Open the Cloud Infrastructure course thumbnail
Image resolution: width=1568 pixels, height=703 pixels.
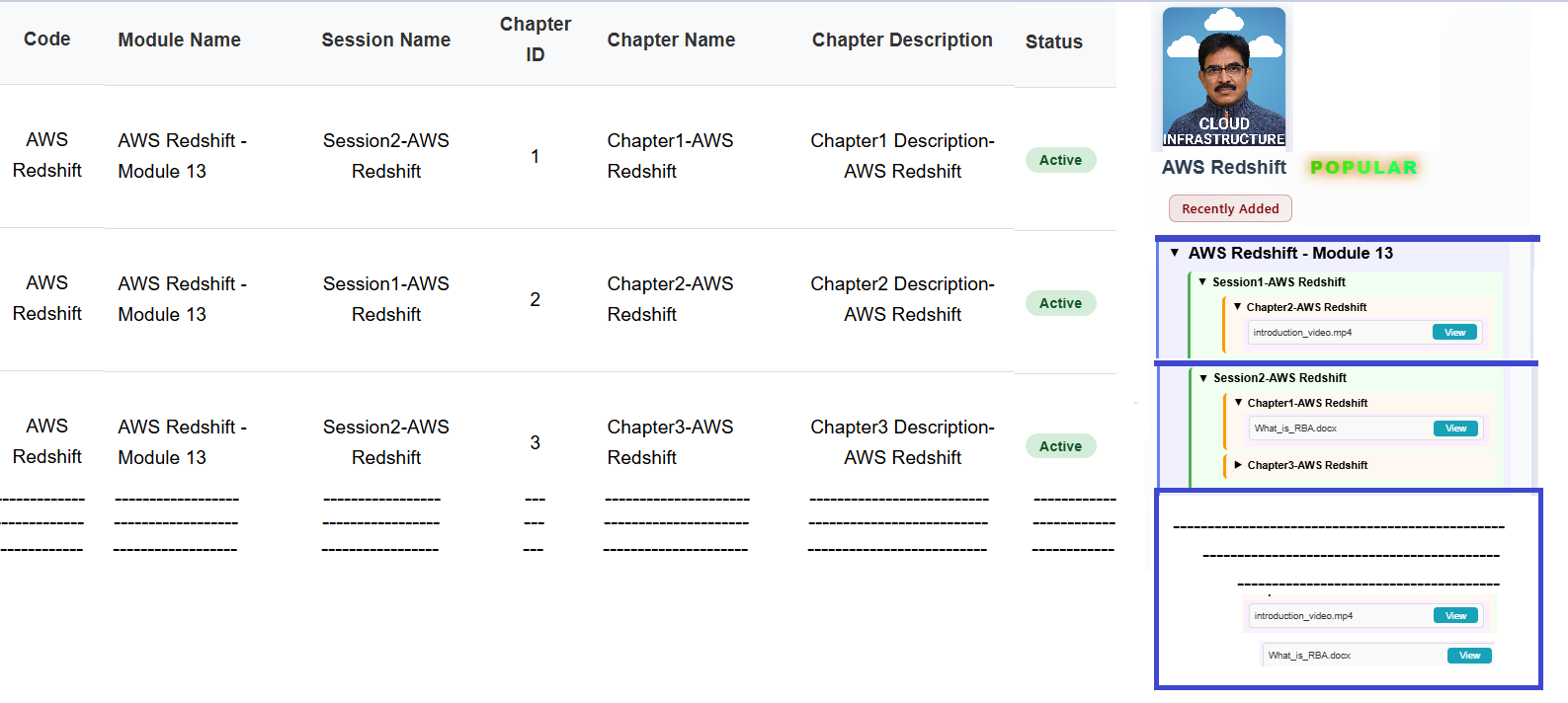(x=1223, y=77)
